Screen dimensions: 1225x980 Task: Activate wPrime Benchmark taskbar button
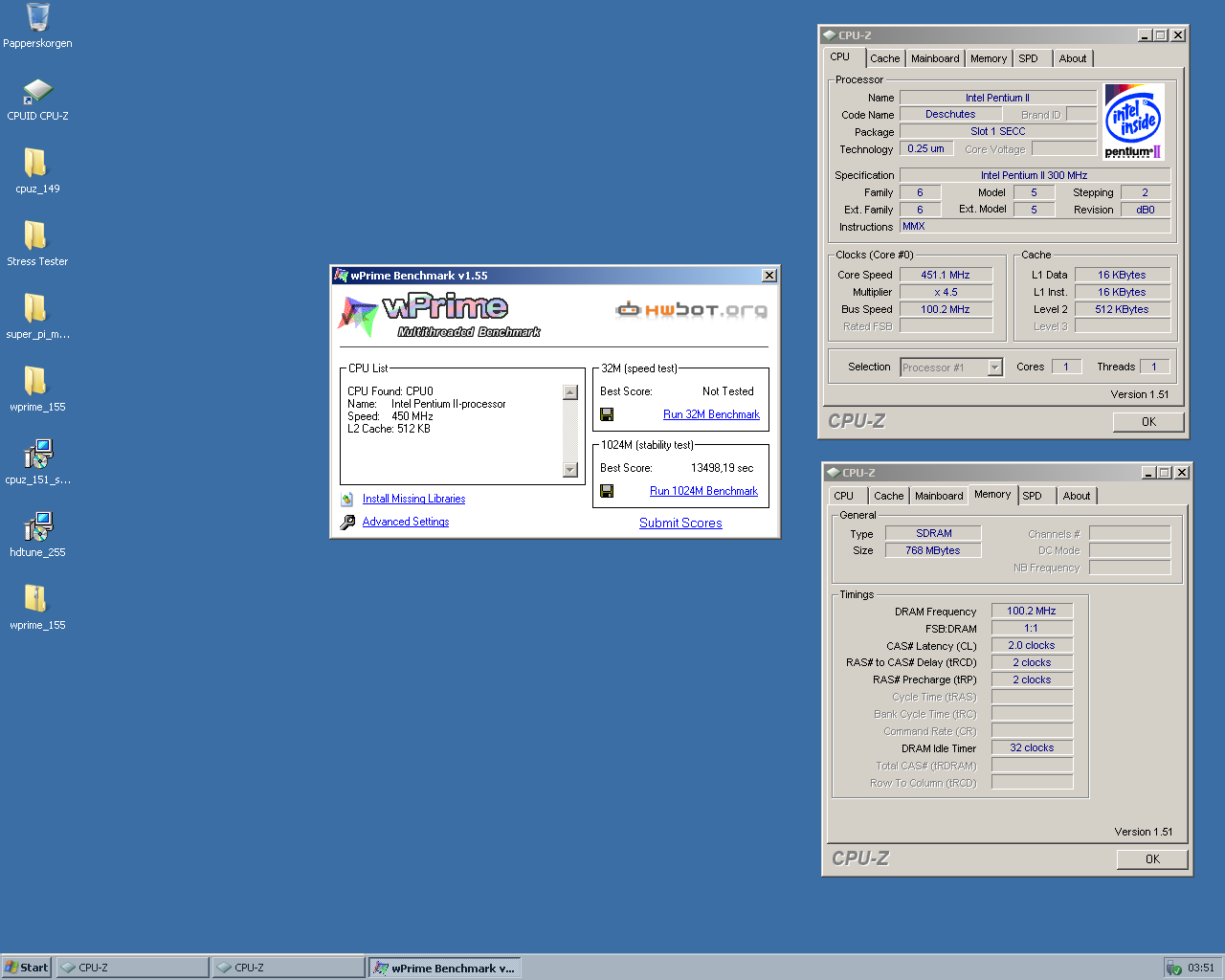click(445, 968)
